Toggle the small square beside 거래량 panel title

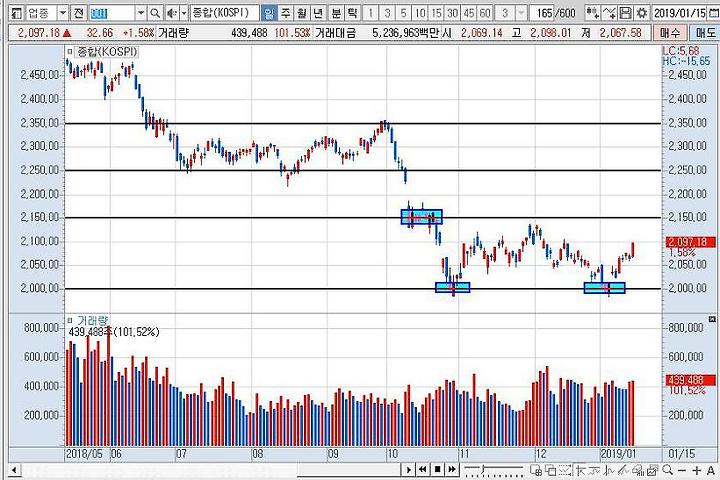pyautogui.click(x=70, y=320)
